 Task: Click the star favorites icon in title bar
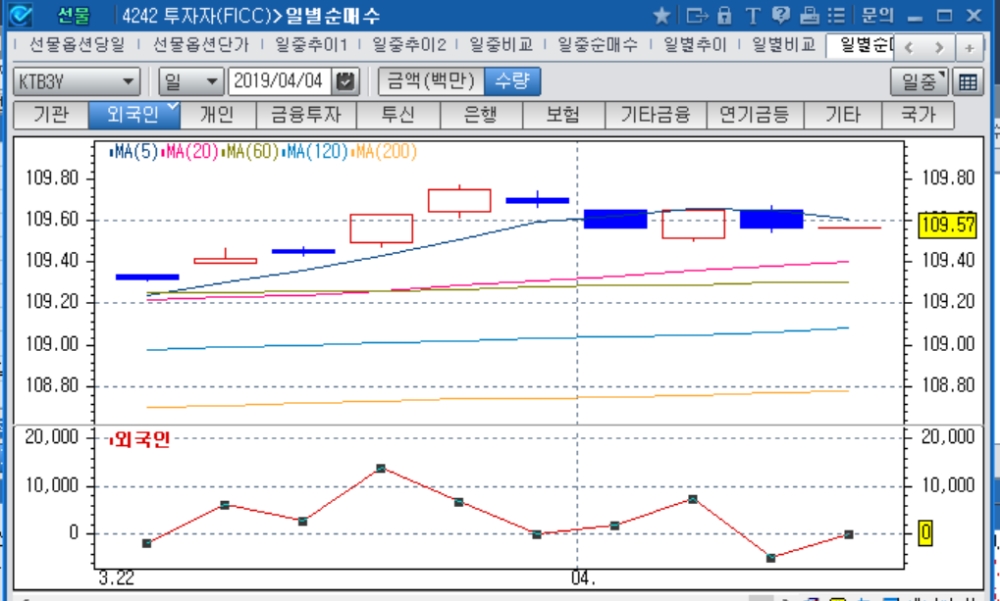tap(662, 15)
